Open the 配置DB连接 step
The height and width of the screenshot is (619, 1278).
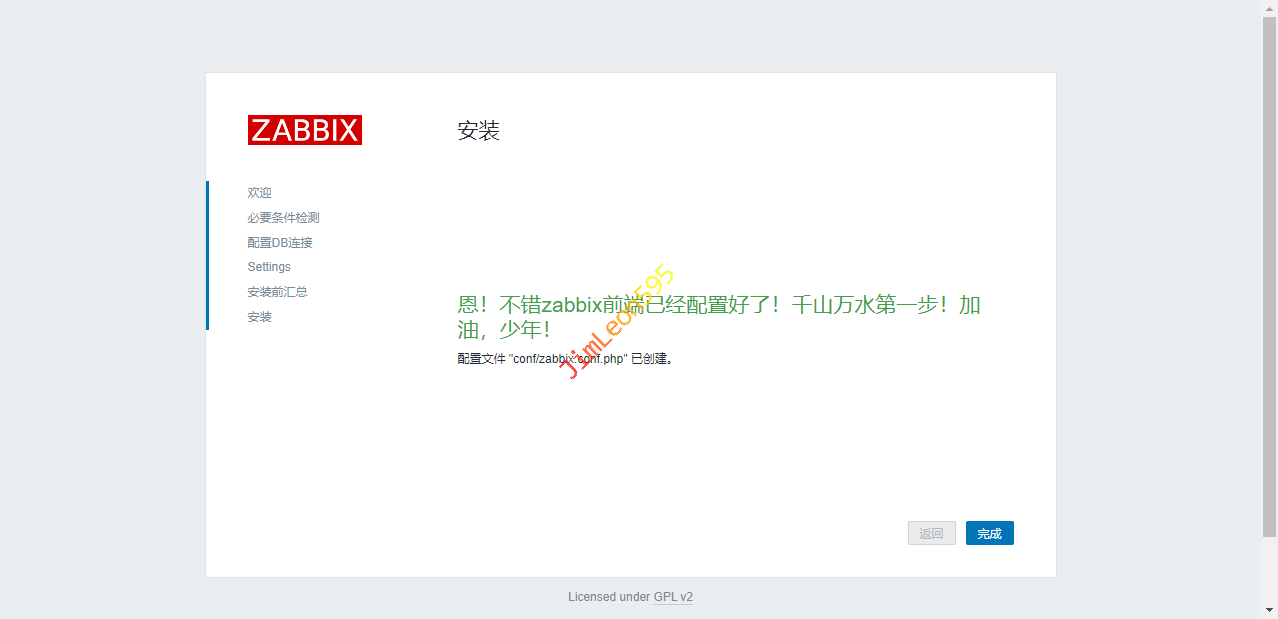280,243
